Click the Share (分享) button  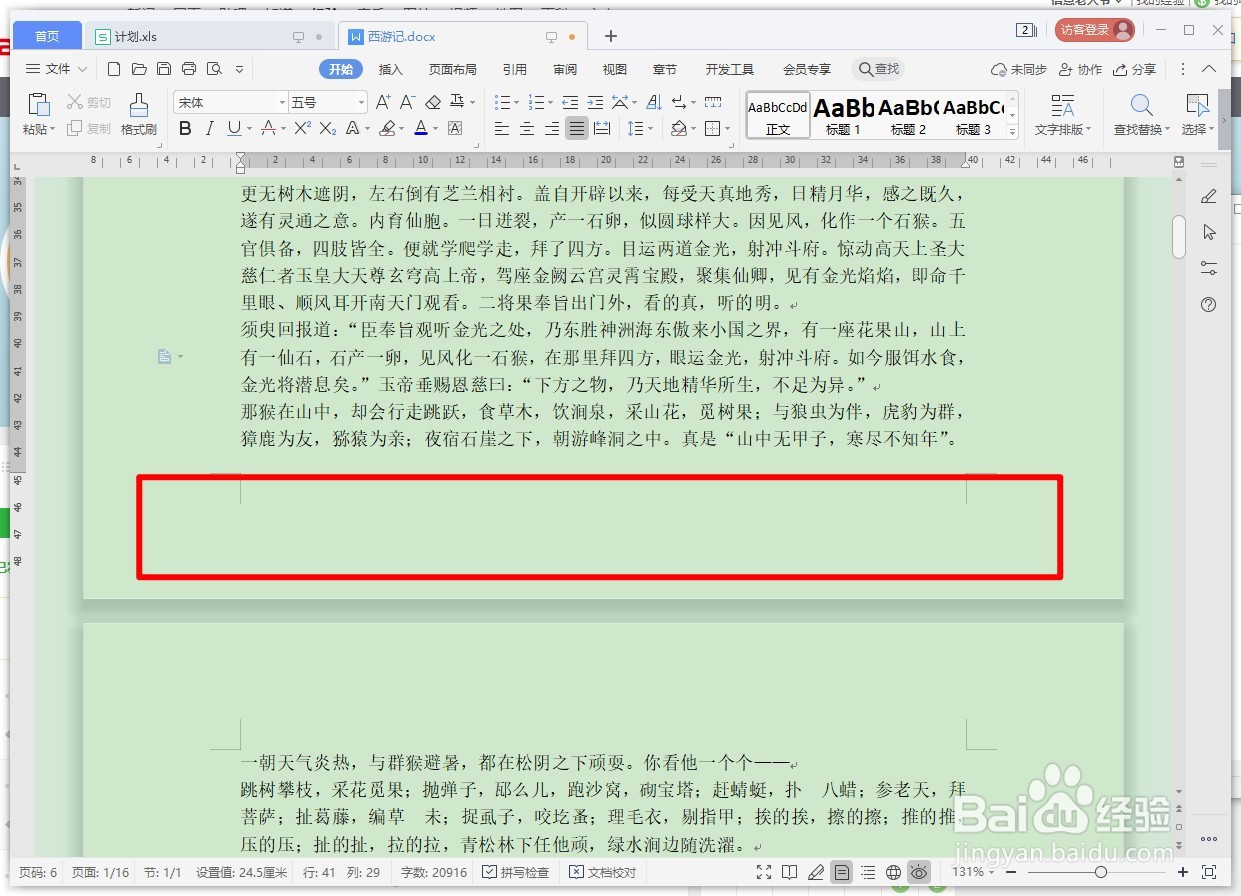point(1135,69)
